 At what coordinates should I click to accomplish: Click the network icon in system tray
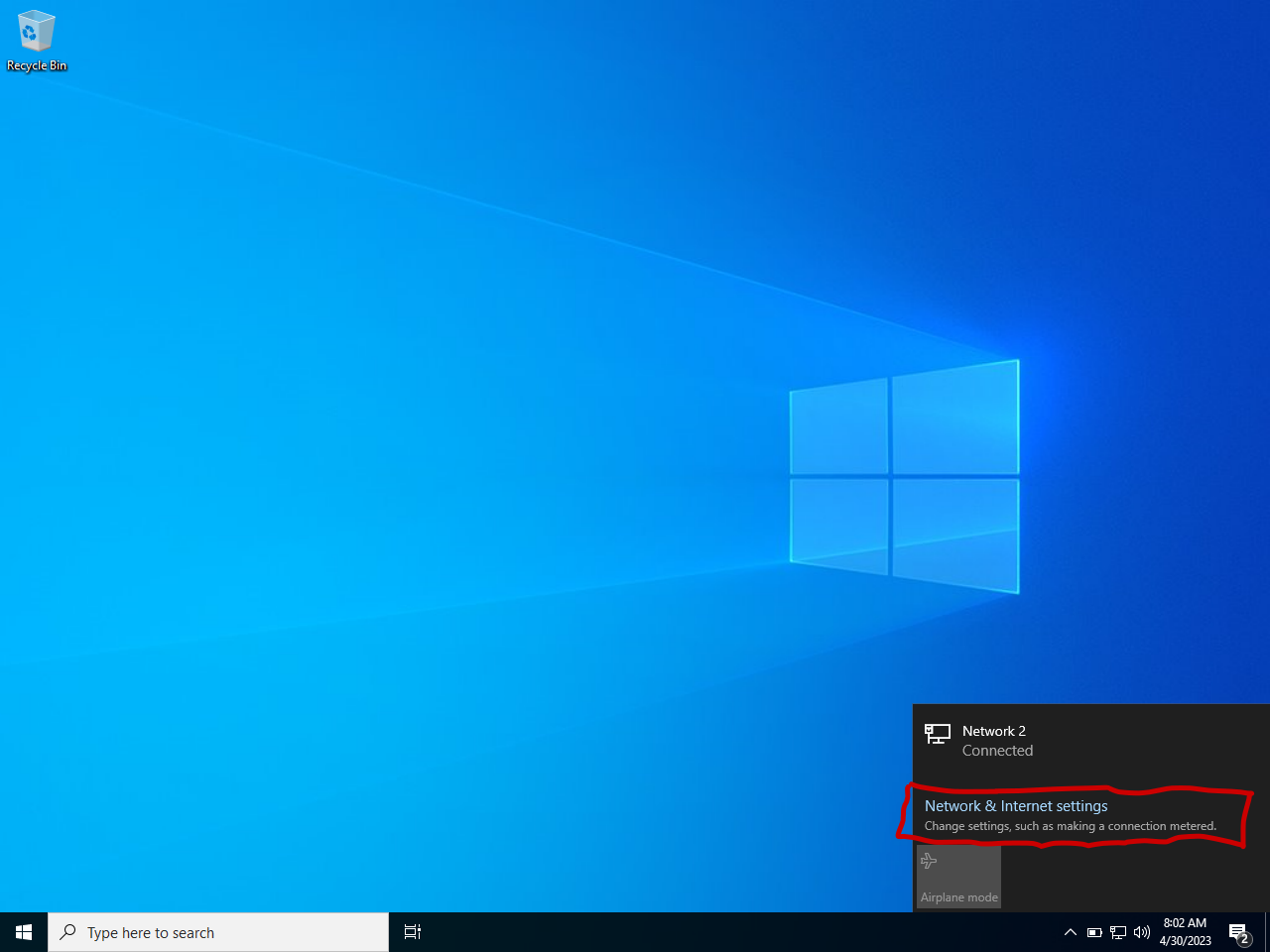(1118, 932)
